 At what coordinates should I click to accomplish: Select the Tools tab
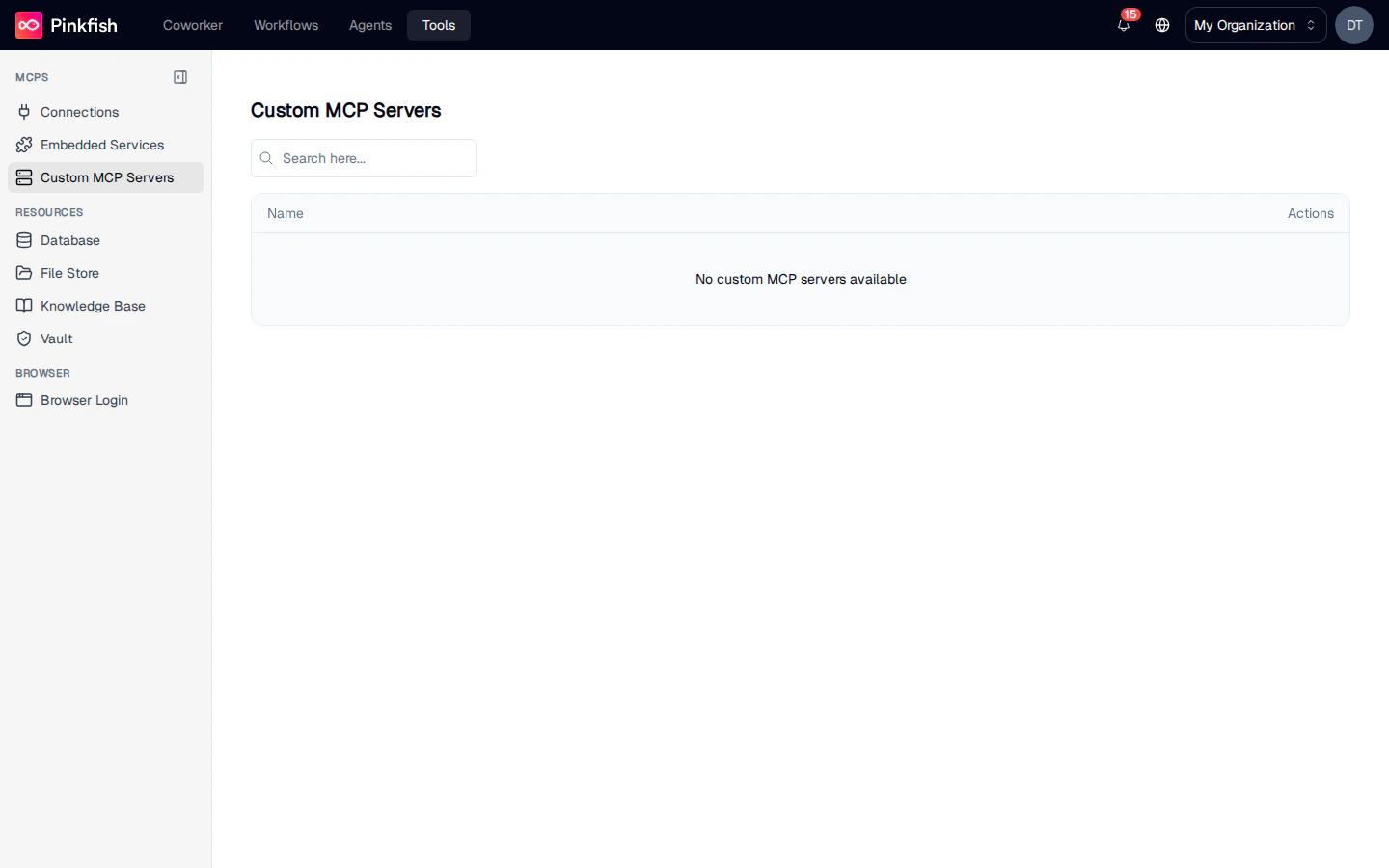[439, 25]
